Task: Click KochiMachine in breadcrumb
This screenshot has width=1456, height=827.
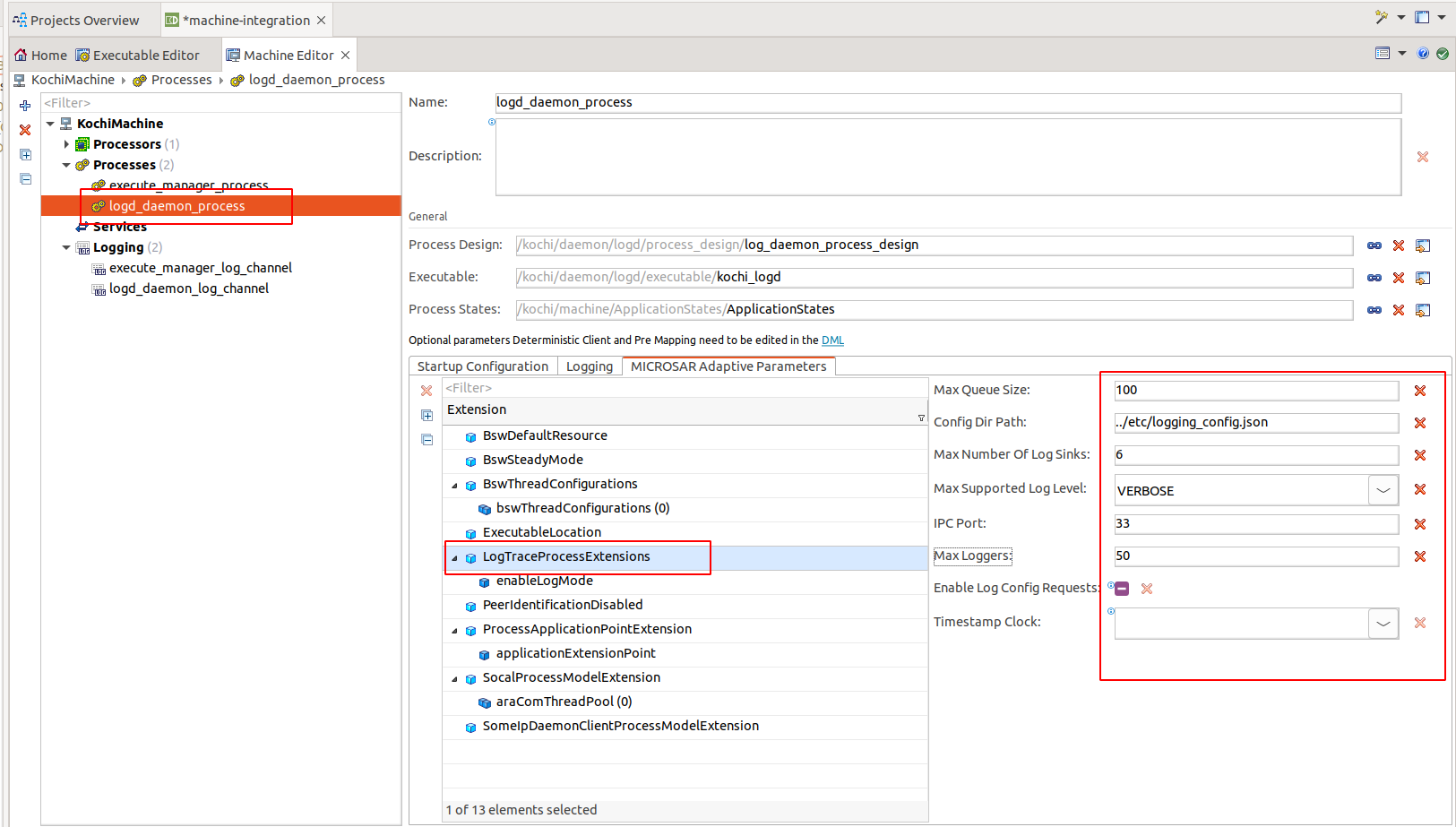Action: pyautogui.click(x=73, y=80)
